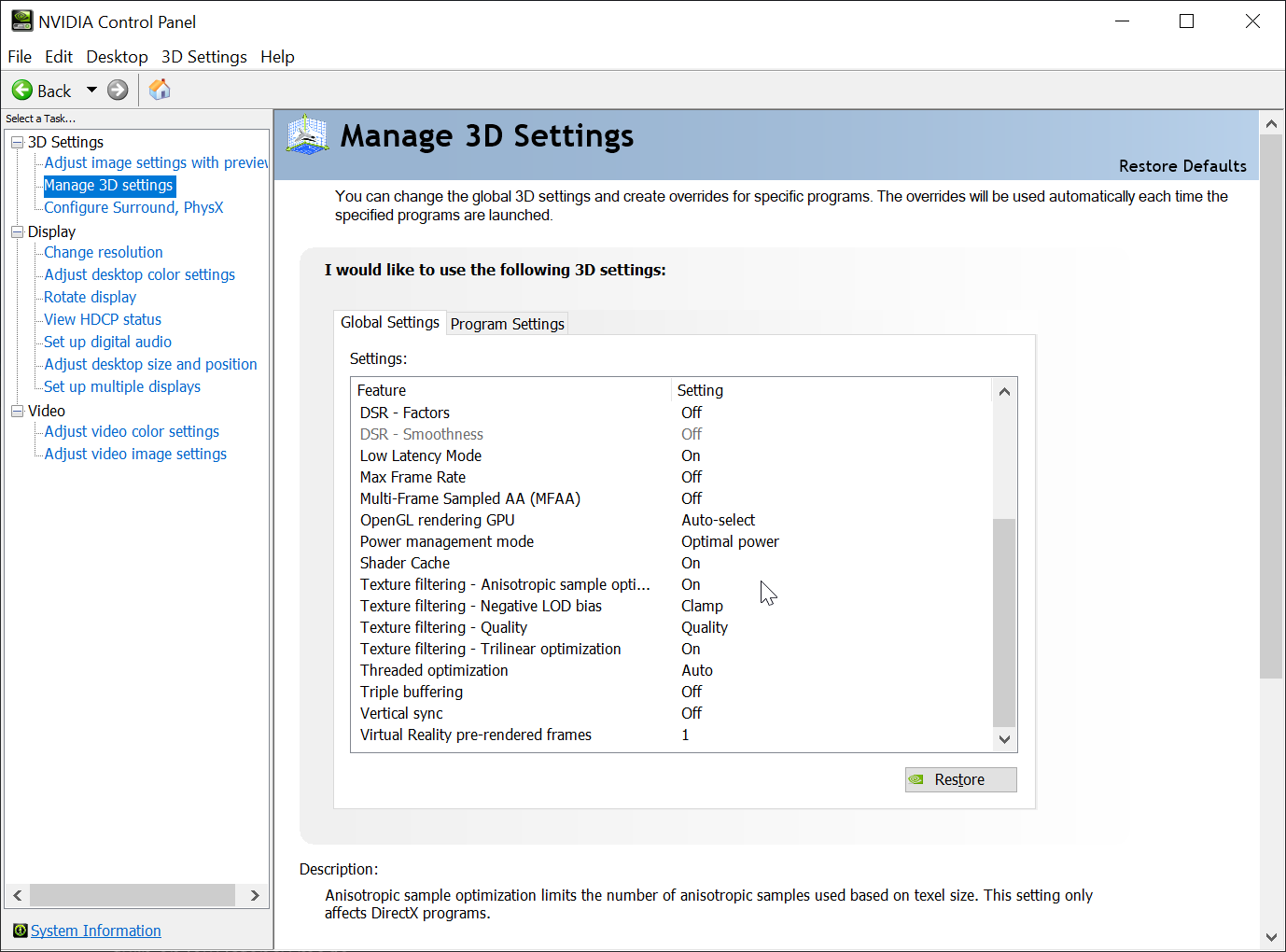The width and height of the screenshot is (1286, 952).
Task: Click the System Information icon
Action: click(20, 931)
